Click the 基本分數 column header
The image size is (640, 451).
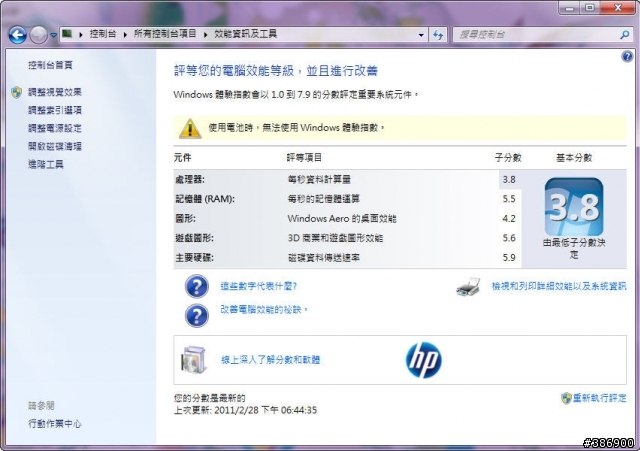pyautogui.click(x=574, y=158)
